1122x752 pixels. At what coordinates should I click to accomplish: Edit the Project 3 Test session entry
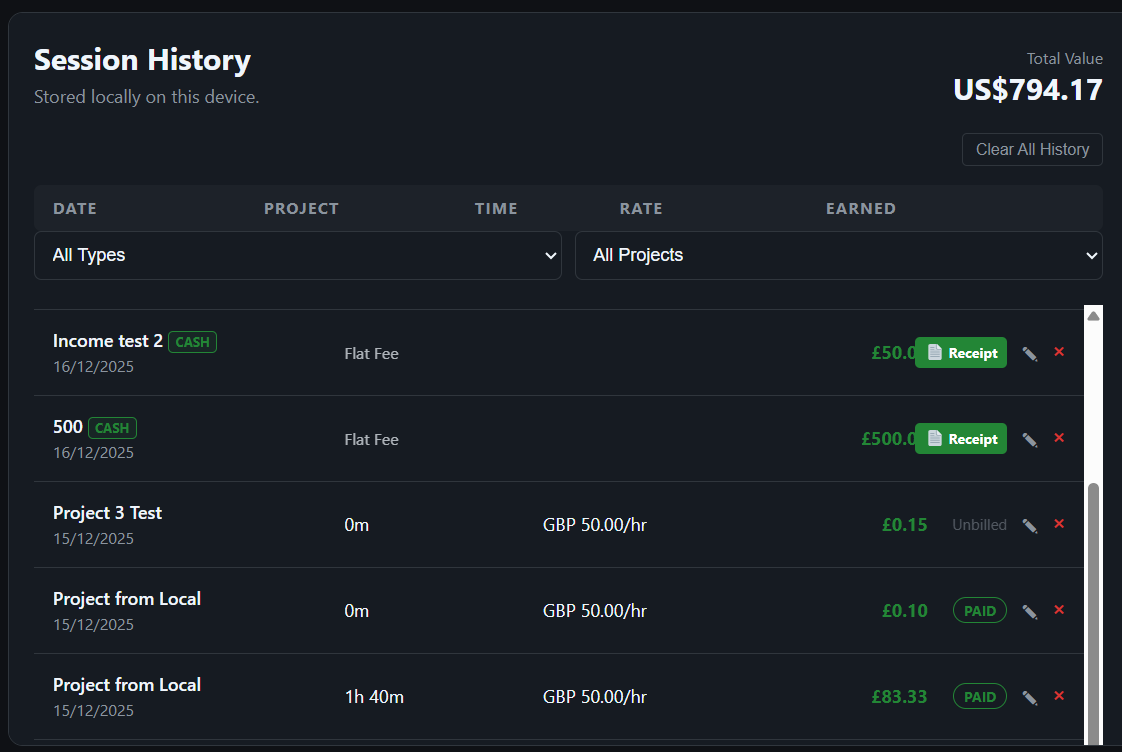[x=1030, y=524]
